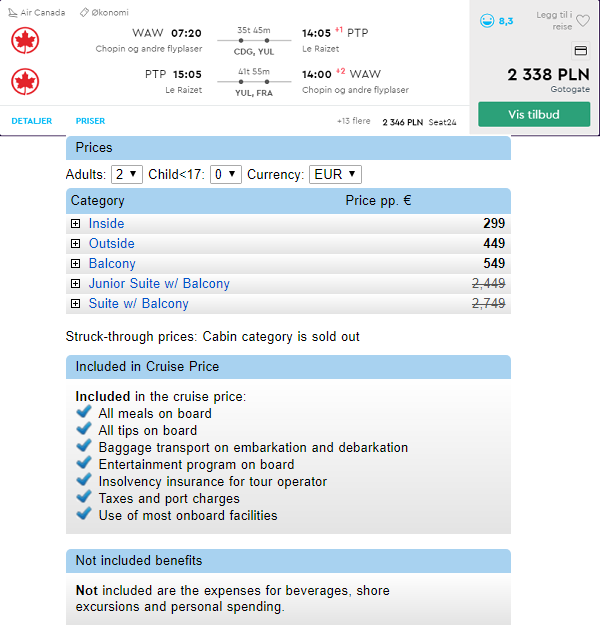Switch to the DETALJER tab

tap(32, 121)
